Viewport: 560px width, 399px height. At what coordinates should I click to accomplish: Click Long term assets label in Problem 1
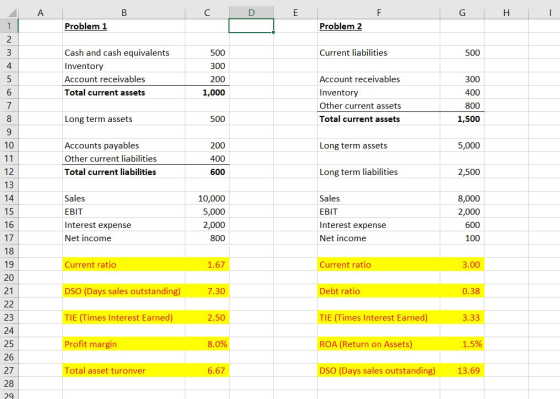point(98,119)
